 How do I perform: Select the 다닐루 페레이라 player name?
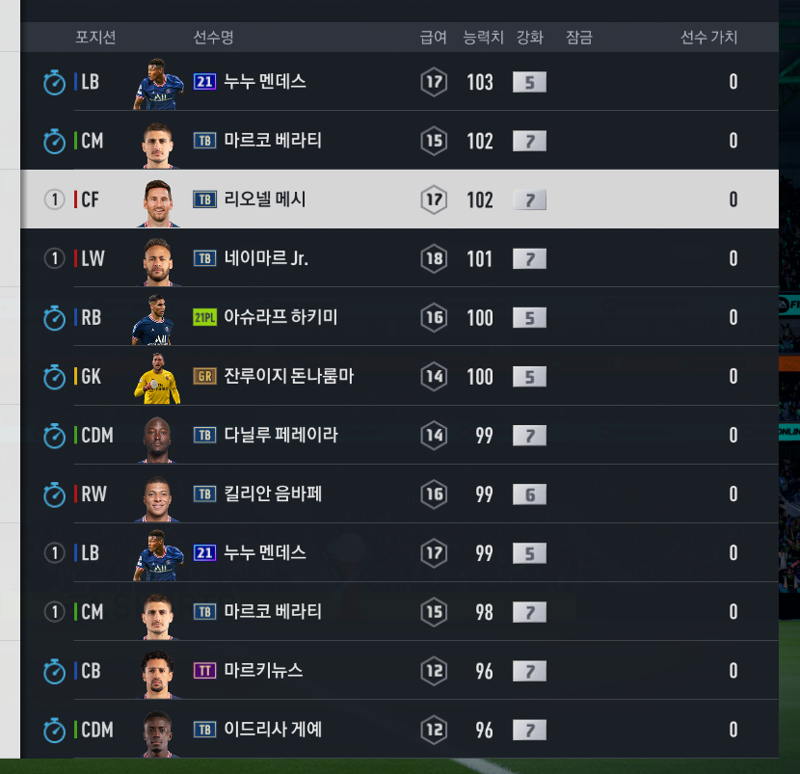[x=281, y=435]
